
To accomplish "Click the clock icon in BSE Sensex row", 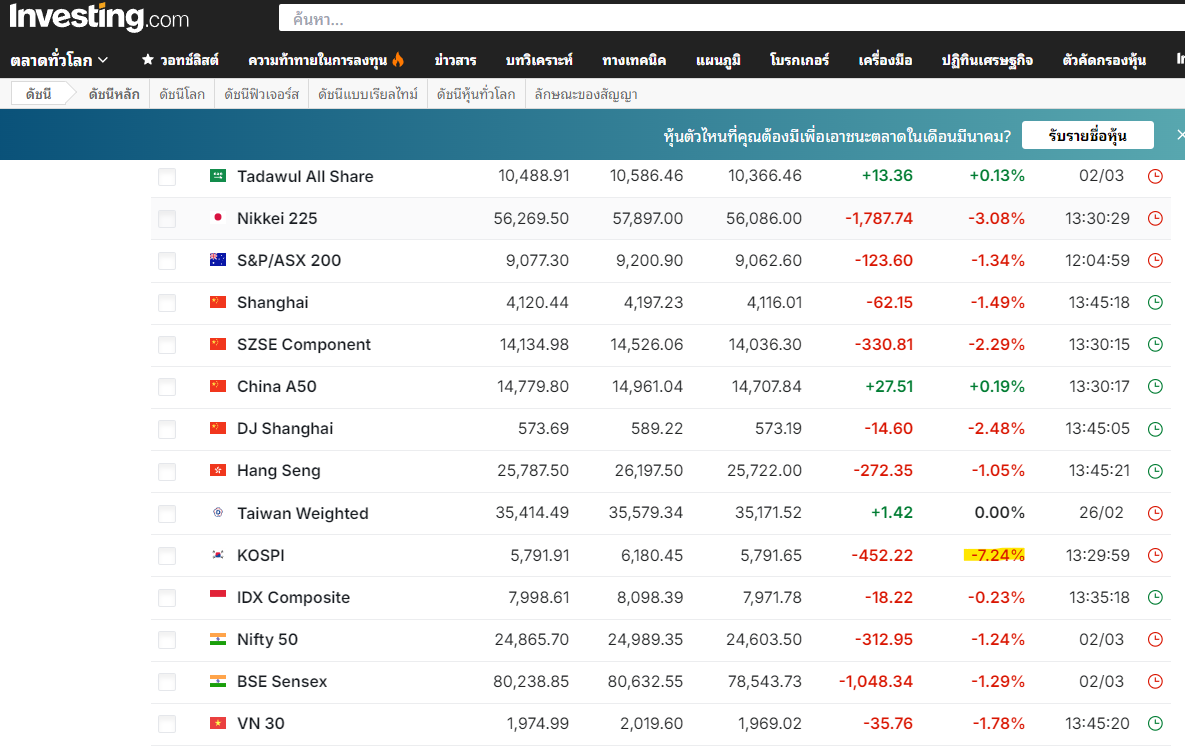I will click(x=1155, y=681).
